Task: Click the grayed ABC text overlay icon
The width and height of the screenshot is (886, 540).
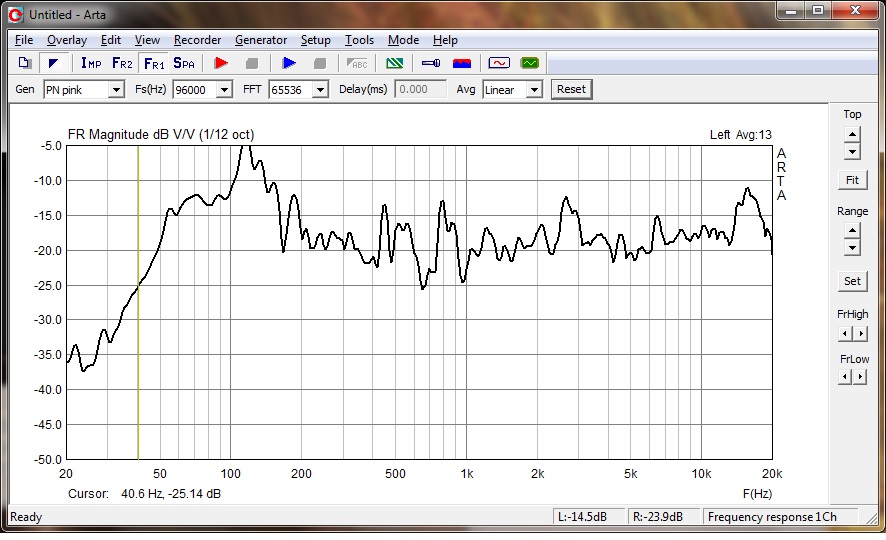Action: coord(357,63)
